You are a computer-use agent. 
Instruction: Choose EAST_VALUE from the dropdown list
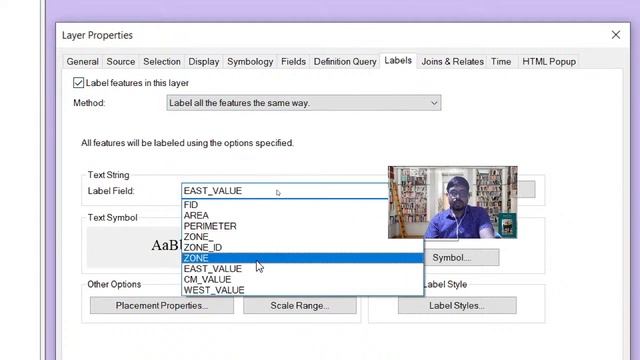tap(302, 269)
